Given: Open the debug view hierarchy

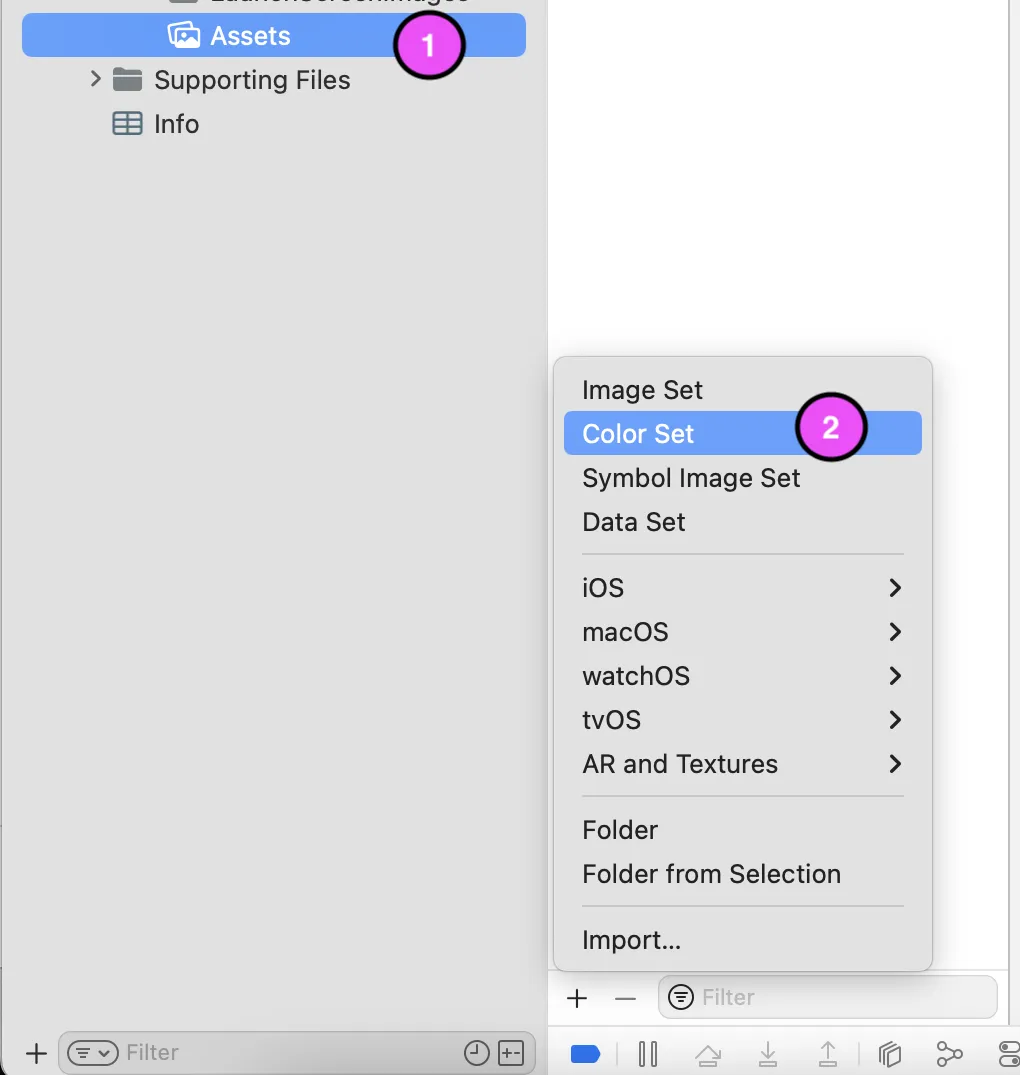Looking at the screenshot, I should (890, 1053).
